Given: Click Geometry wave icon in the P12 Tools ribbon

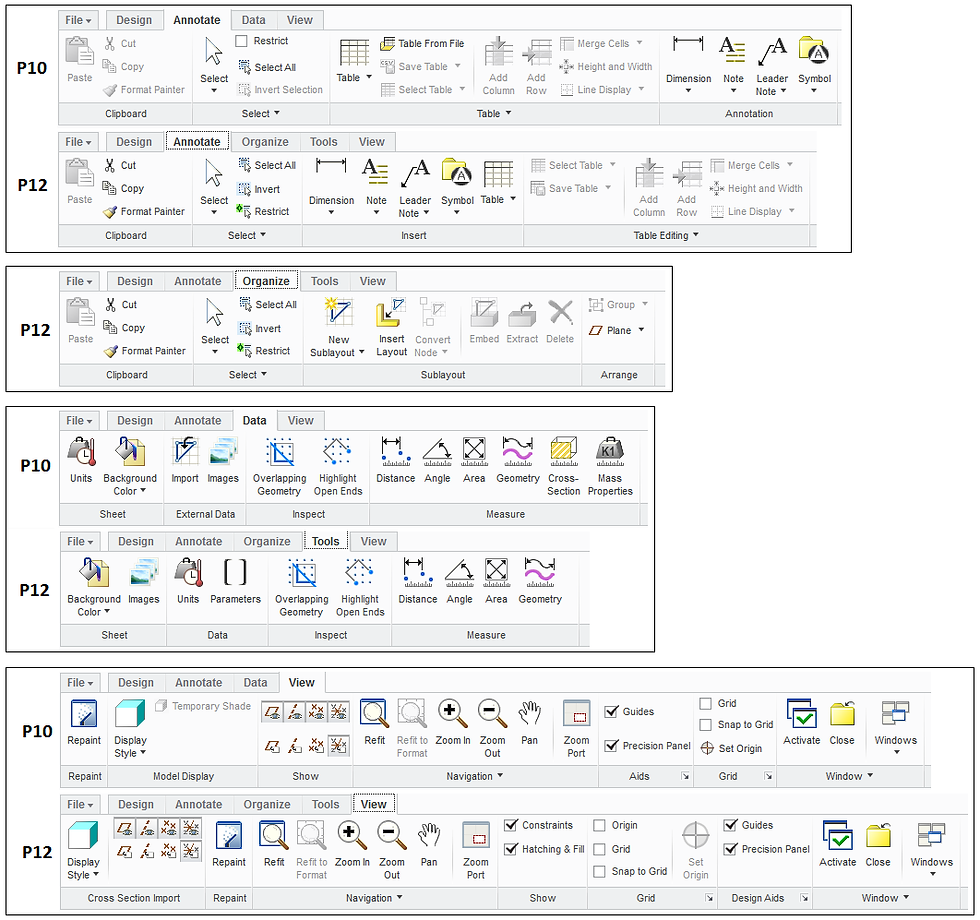Looking at the screenshot, I should point(540,572).
